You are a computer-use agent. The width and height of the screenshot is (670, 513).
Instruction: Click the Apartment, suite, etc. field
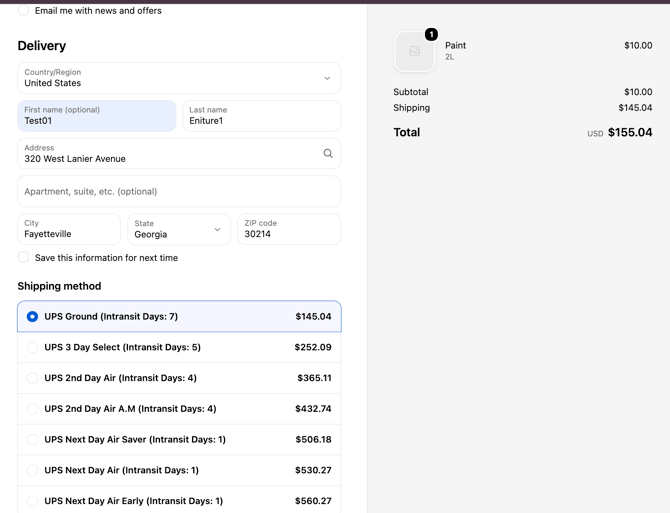coord(179,191)
